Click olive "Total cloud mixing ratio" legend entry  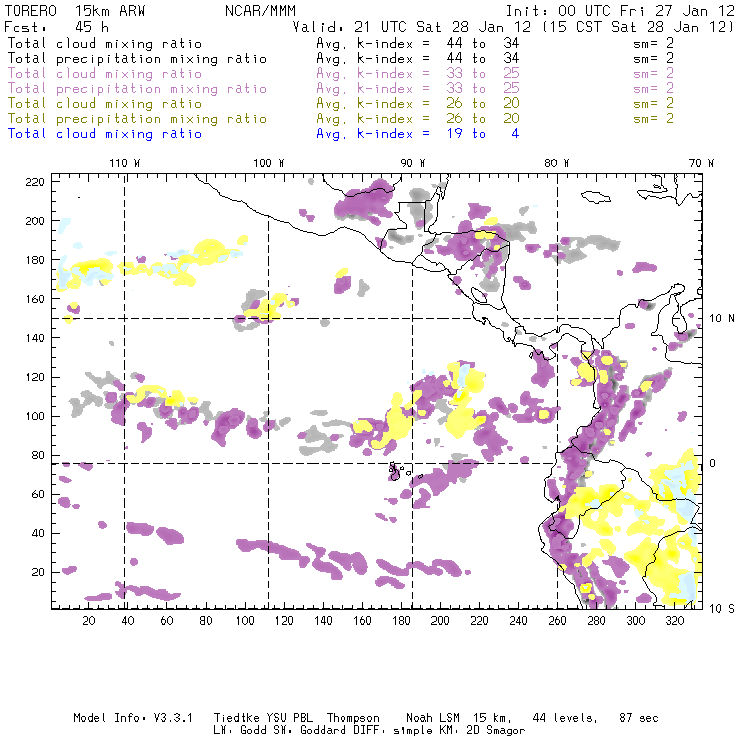point(105,103)
